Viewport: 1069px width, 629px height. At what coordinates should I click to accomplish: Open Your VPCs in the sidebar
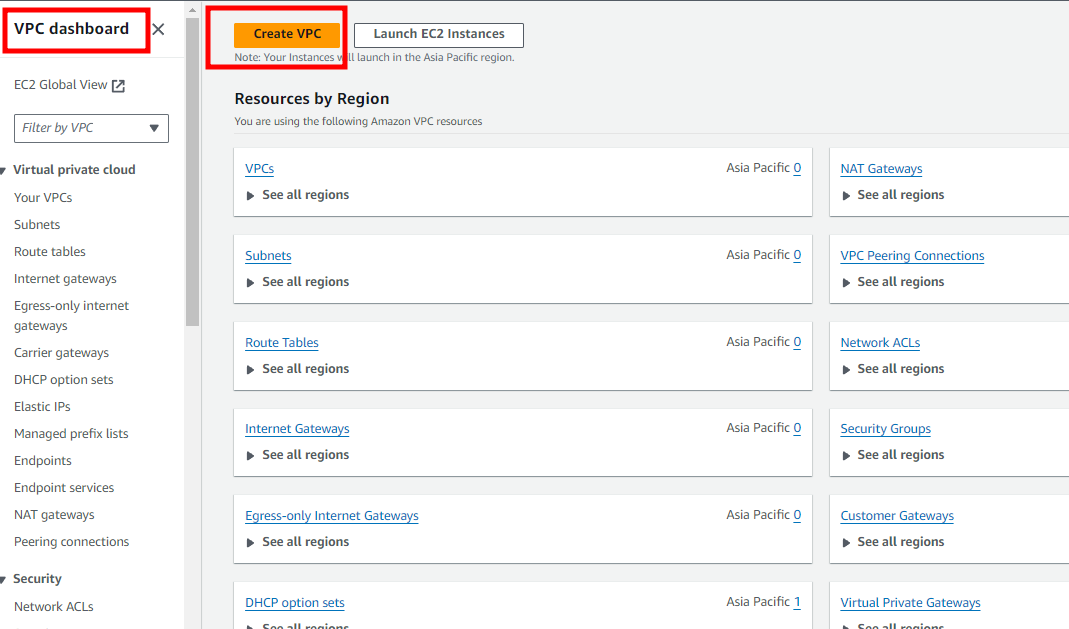pos(43,198)
